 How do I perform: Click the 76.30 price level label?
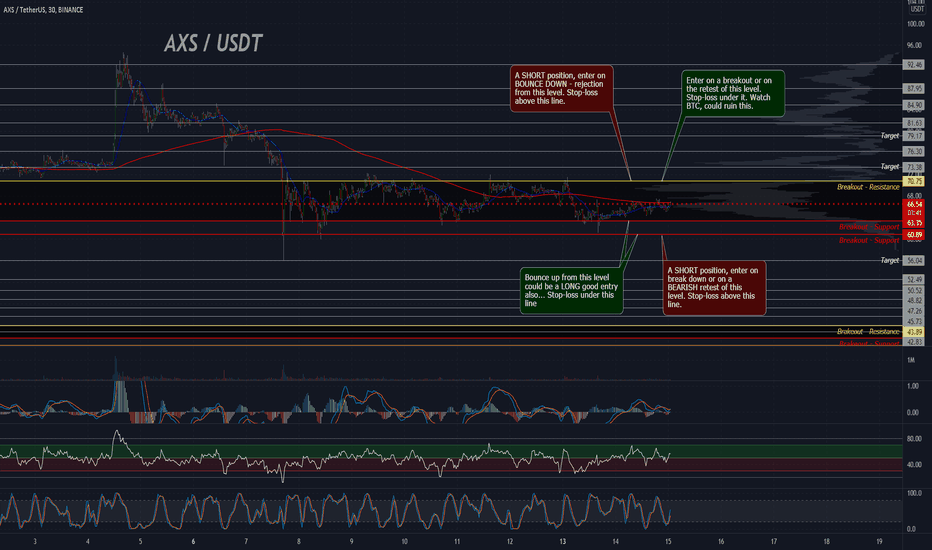pyautogui.click(x=913, y=152)
